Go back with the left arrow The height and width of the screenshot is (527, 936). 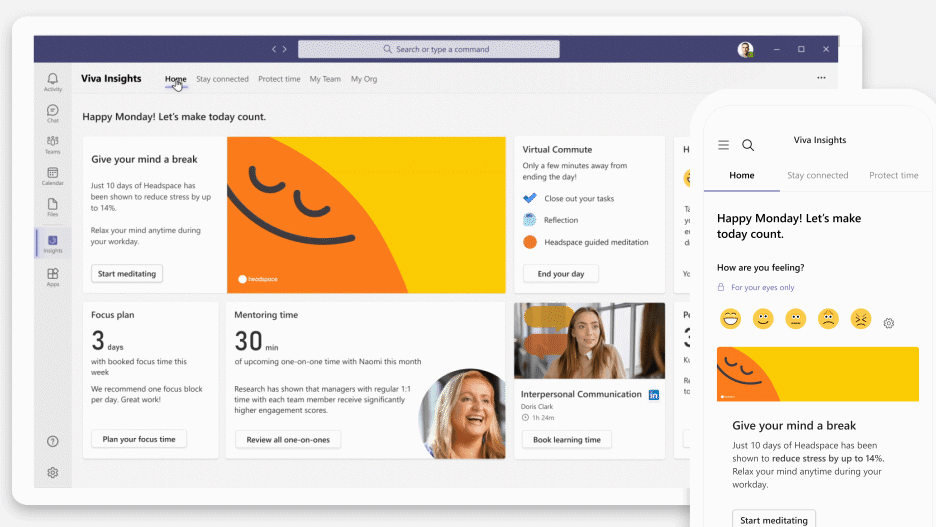[x=274, y=49]
